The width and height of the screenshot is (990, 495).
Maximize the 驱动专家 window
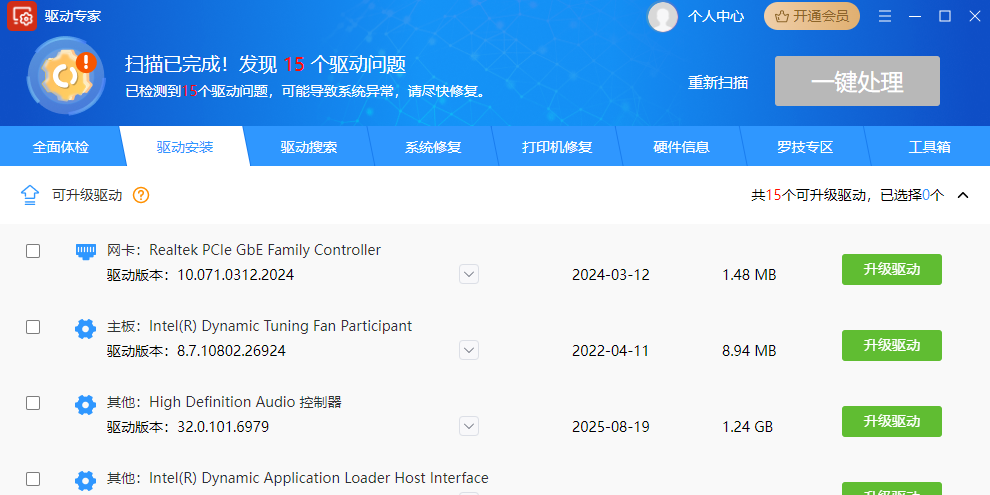[945, 16]
